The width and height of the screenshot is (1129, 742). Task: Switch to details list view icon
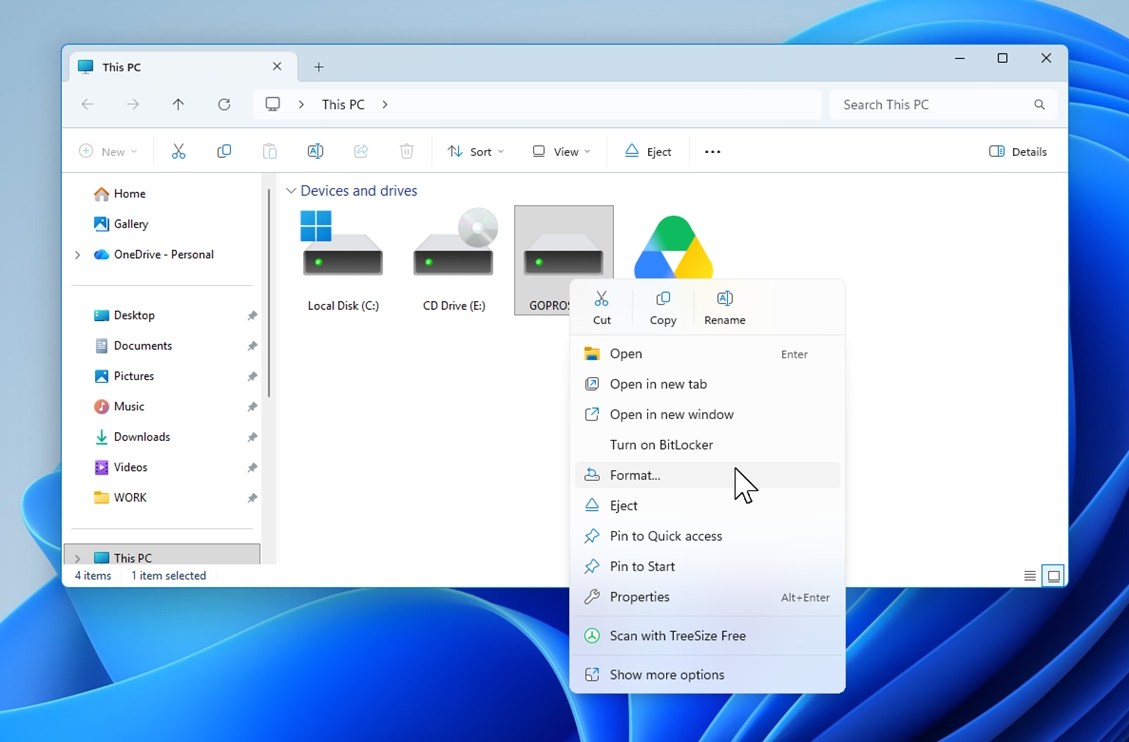(1030, 576)
